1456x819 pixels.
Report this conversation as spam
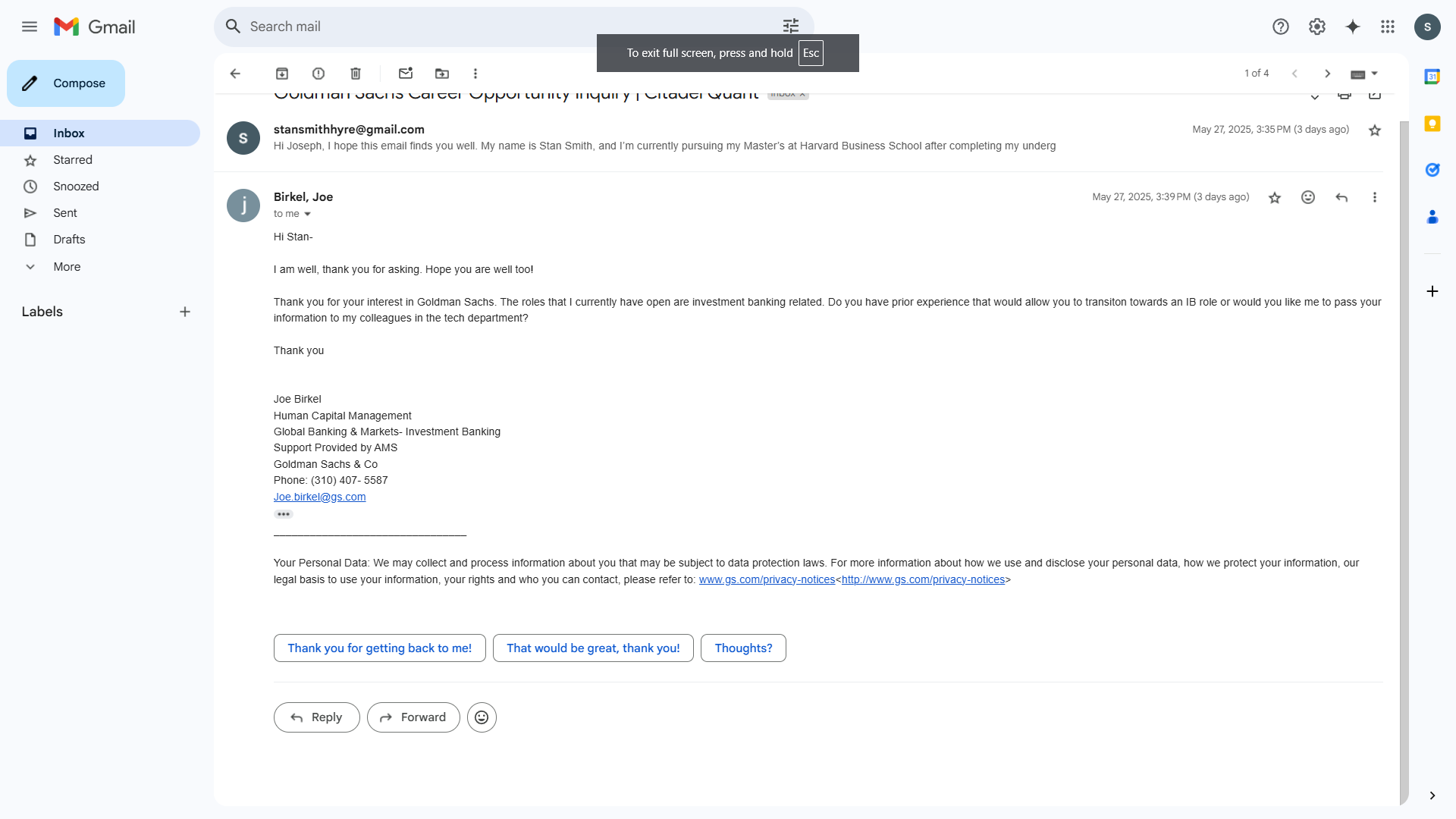coord(318,74)
